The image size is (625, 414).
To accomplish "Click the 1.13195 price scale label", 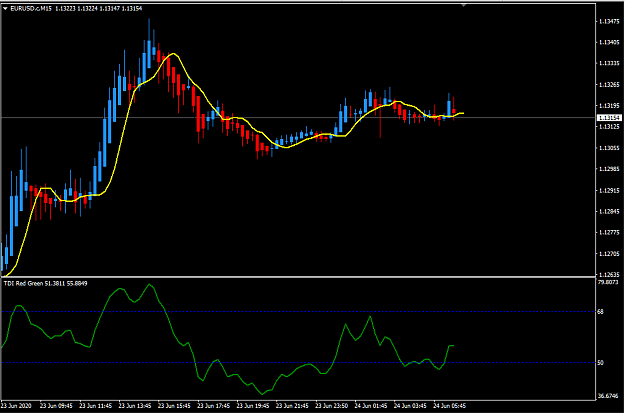I will [x=609, y=106].
